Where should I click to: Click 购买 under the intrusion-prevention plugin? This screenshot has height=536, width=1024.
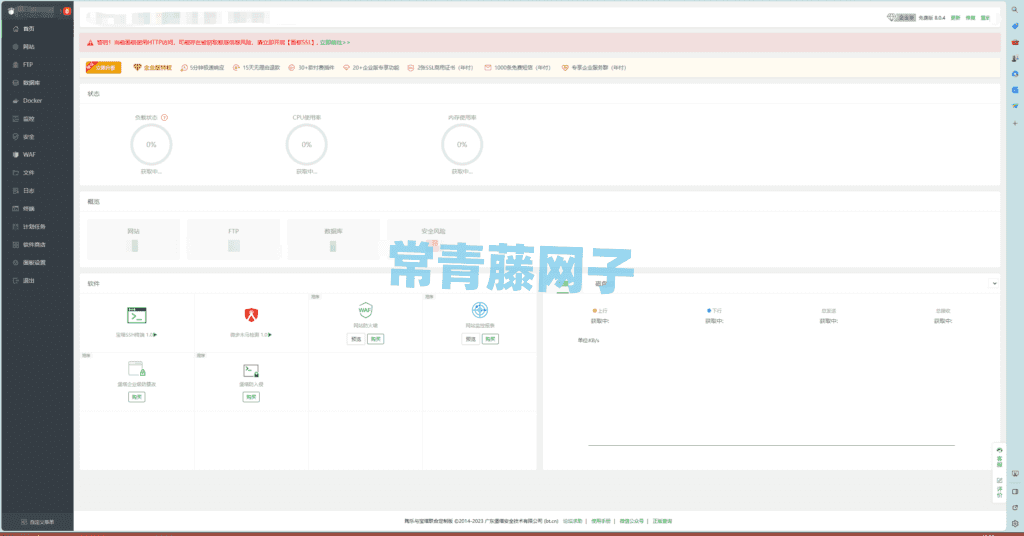pos(251,397)
